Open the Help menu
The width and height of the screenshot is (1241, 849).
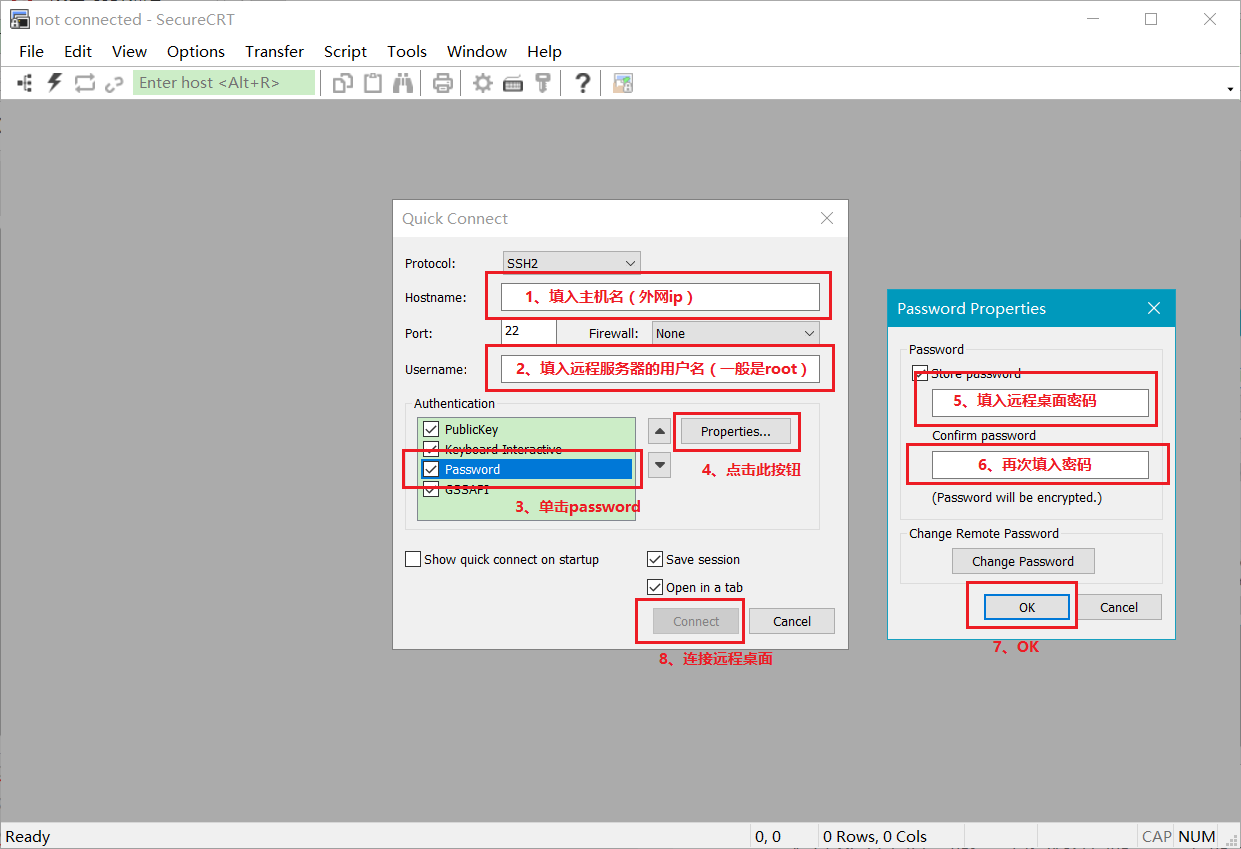[544, 51]
